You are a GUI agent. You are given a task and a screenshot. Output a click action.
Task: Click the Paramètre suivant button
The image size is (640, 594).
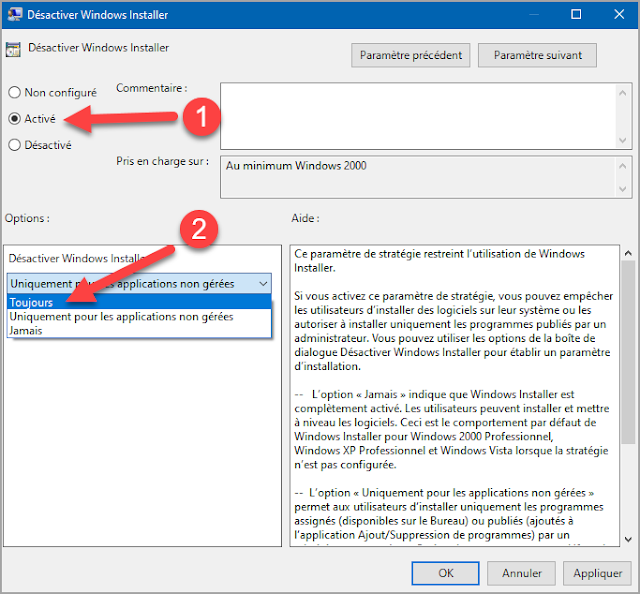[537, 55]
